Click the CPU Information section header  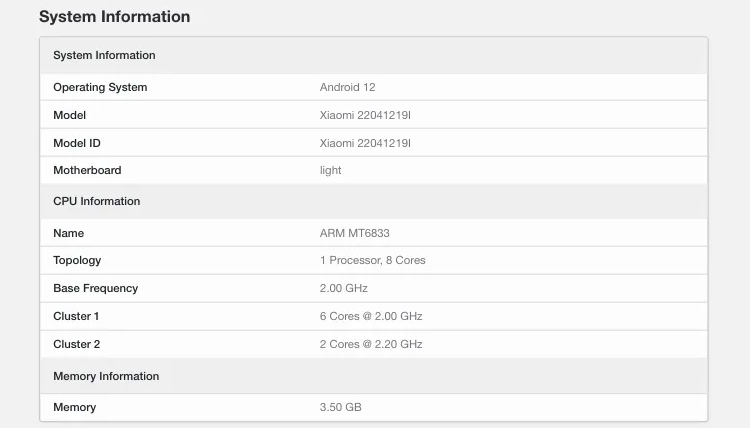[x=96, y=201]
